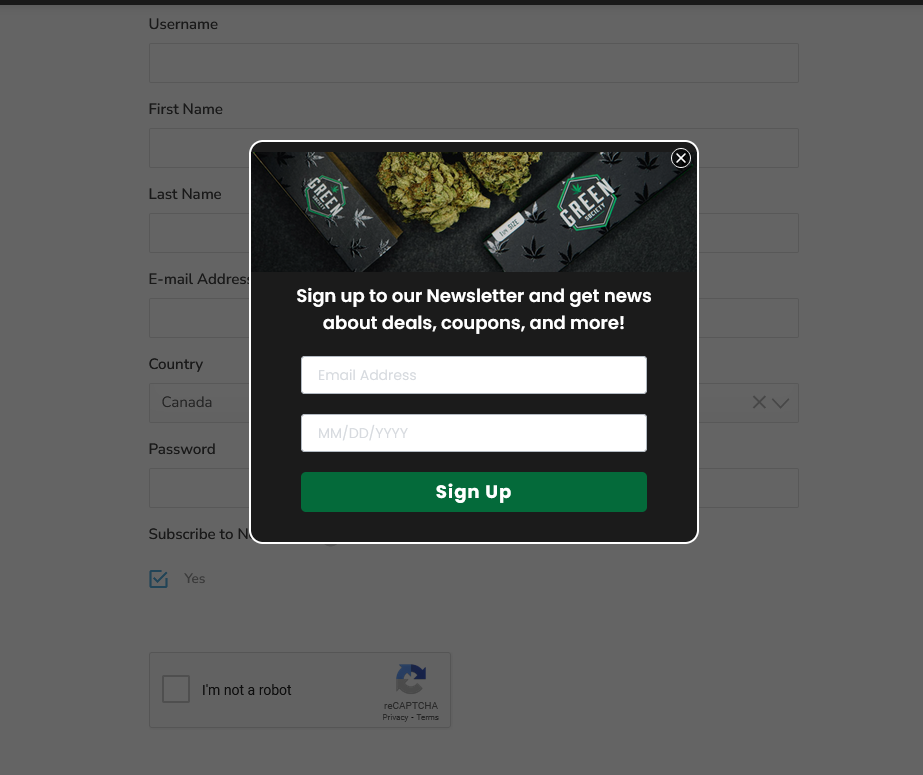Expand the Country dropdown arrow

tap(780, 403)
